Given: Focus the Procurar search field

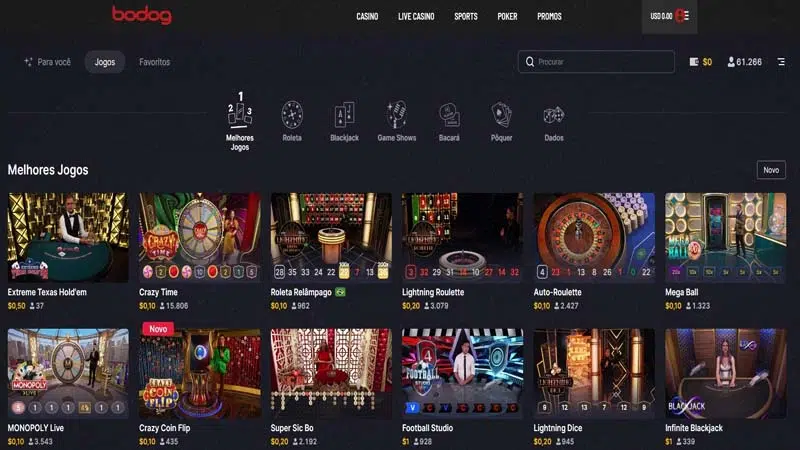Looking at the screenshot, I should 596,62.
